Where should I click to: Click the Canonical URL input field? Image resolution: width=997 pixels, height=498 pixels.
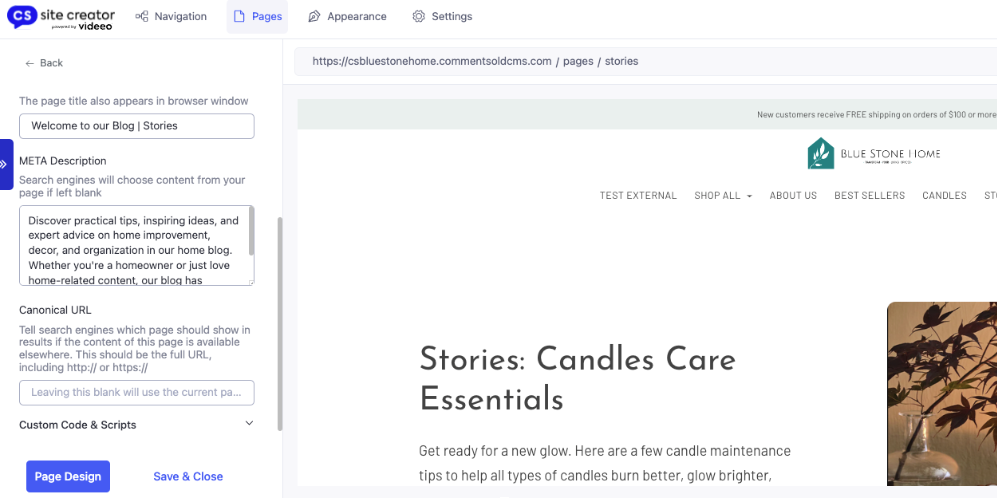click(136, 393)
